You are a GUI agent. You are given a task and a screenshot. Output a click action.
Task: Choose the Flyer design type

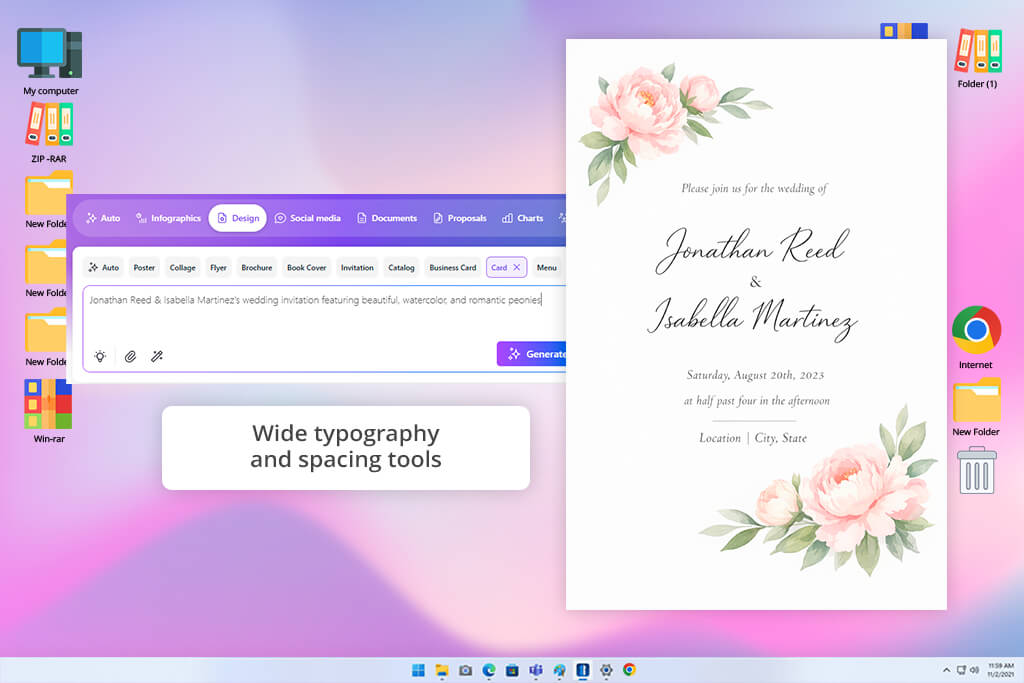[218, 268]
